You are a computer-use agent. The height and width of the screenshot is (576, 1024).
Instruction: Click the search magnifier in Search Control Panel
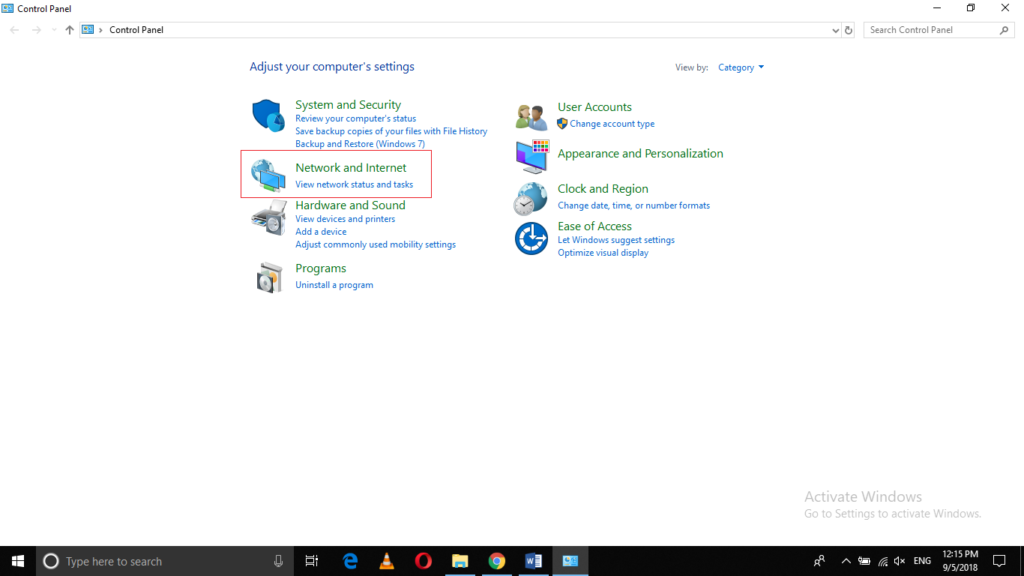[1004, 30]
